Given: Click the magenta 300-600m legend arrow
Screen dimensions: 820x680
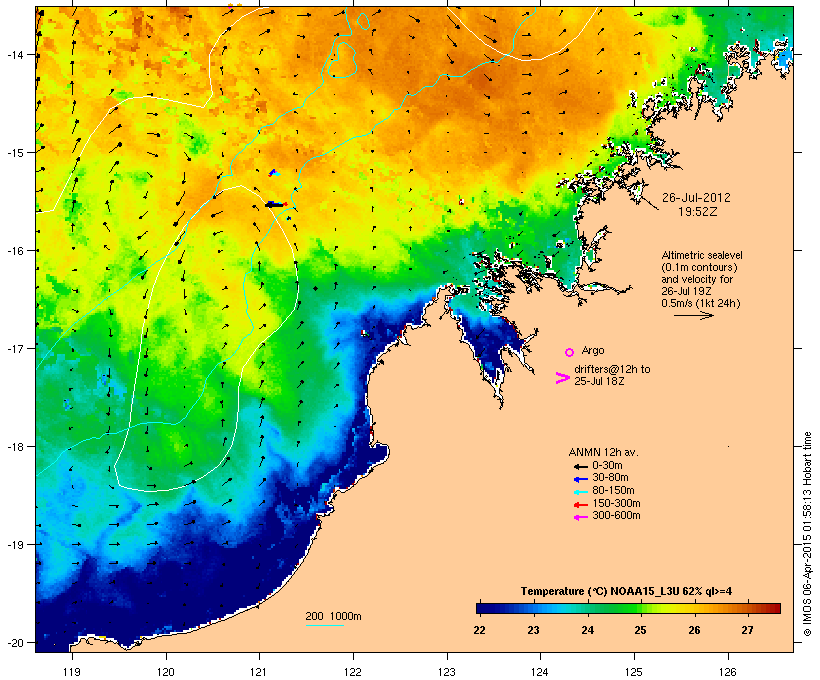Looking at the screenshot, I should (x=581, y=517).
